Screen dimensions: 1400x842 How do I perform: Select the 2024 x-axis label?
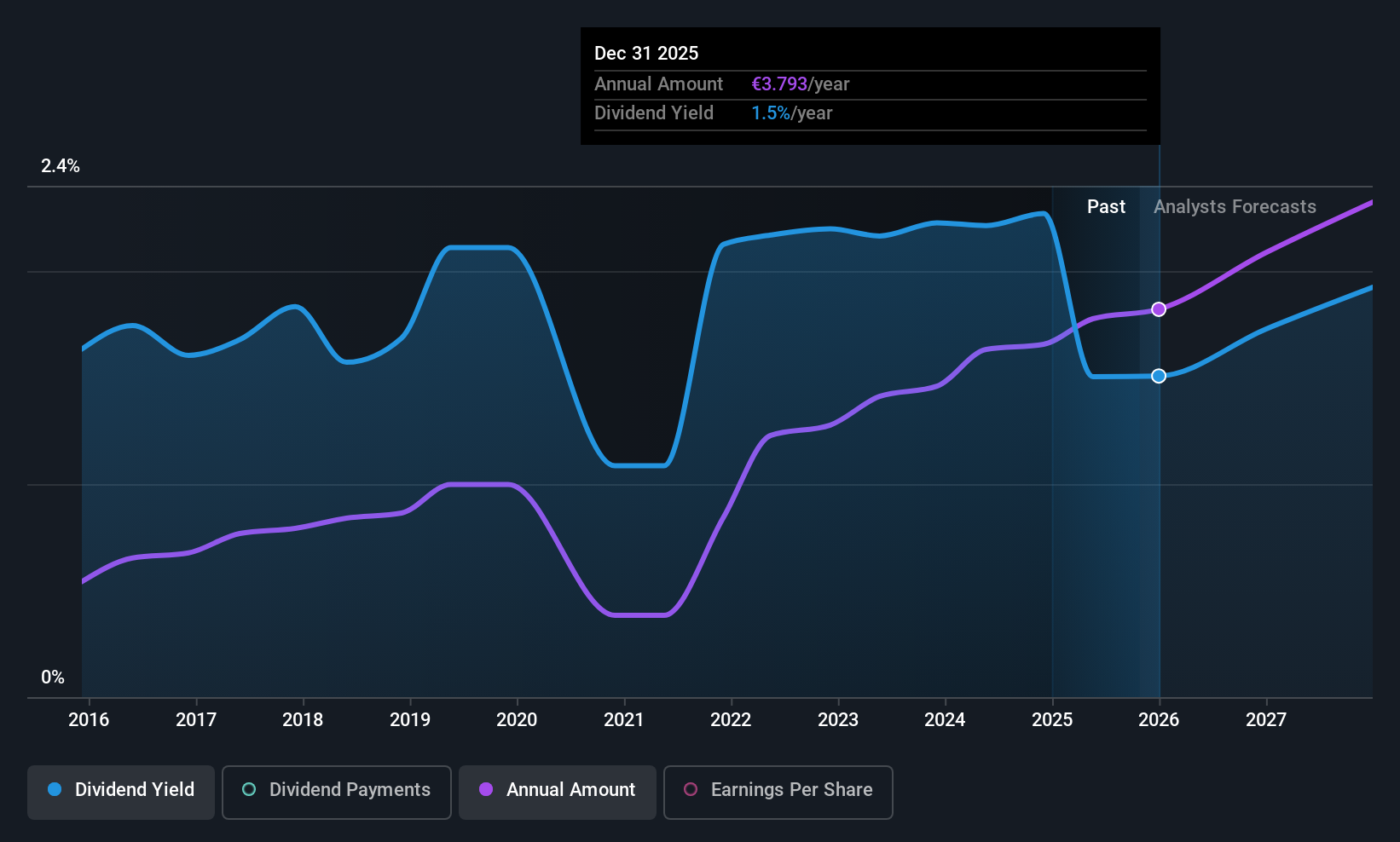[945, 719]
